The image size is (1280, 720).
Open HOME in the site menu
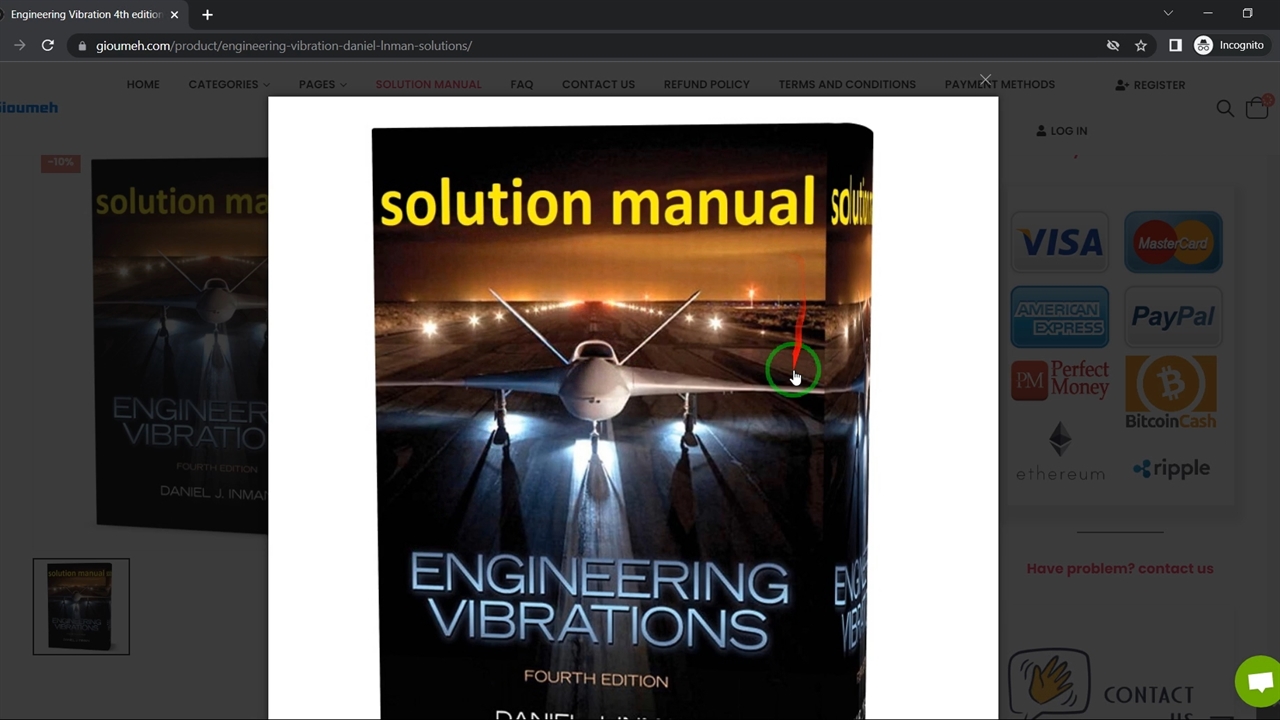[143, 84]
